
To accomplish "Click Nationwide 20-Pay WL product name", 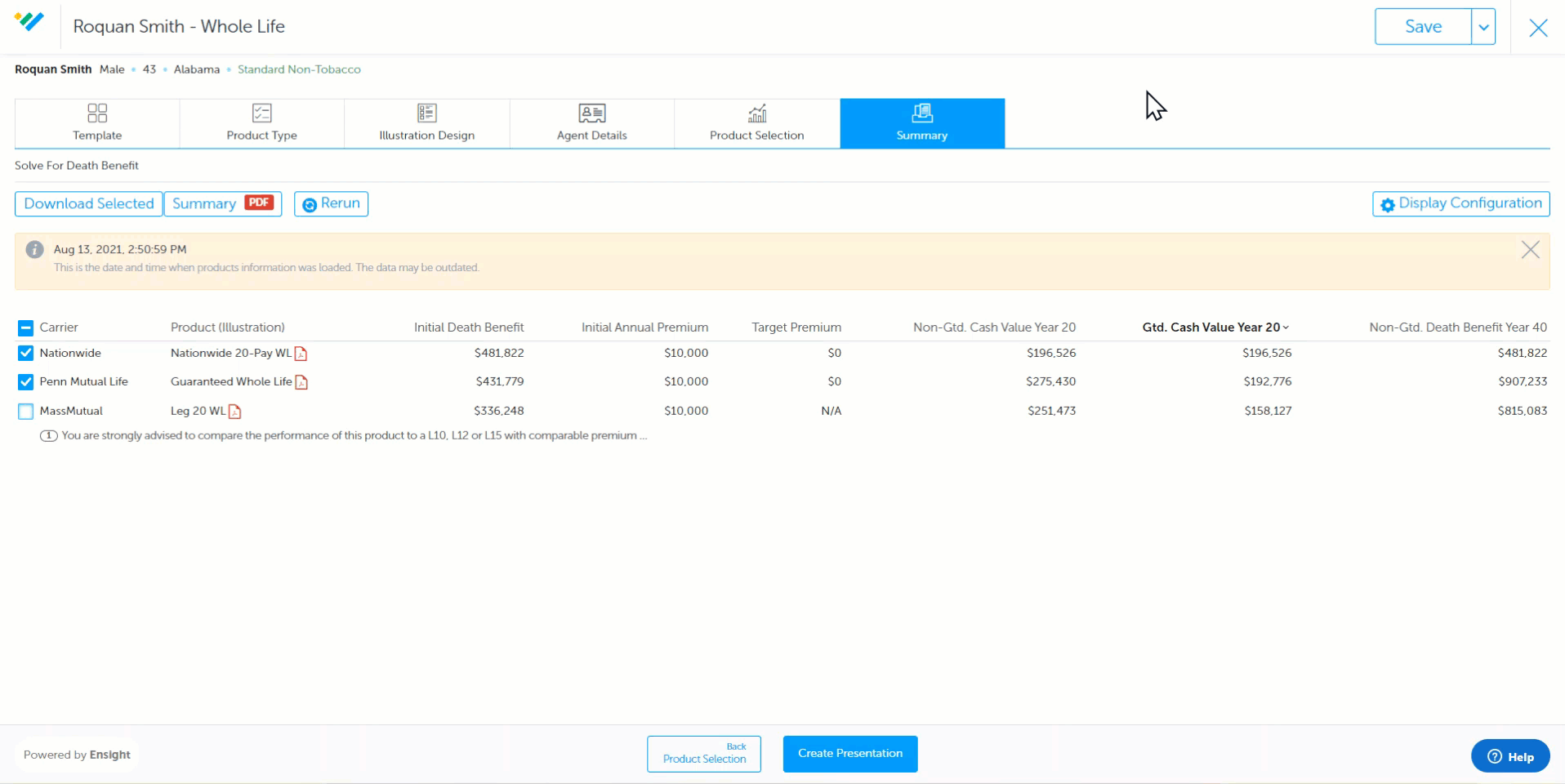I will click(x=230, y=353).
